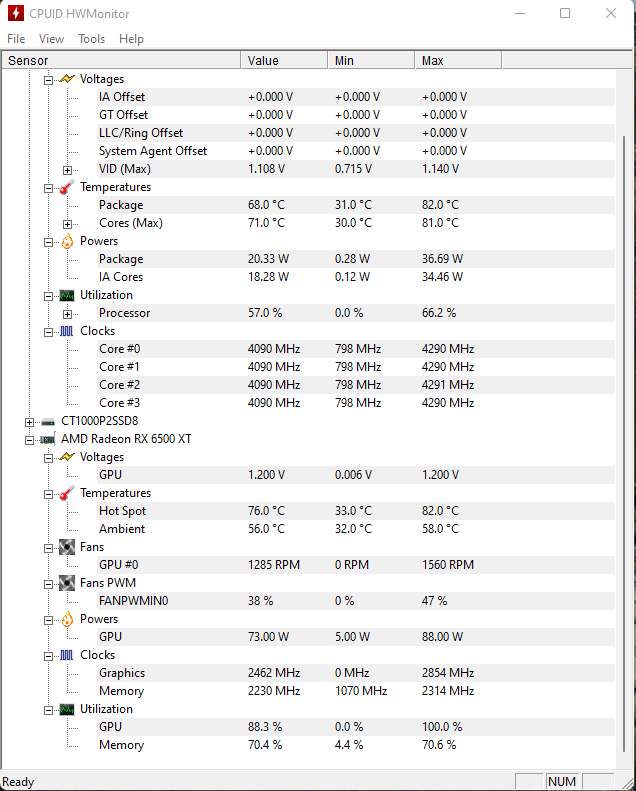Open the View menu
Image resolution: width=636 pixels, height=791 pixels.
point(51,39)
